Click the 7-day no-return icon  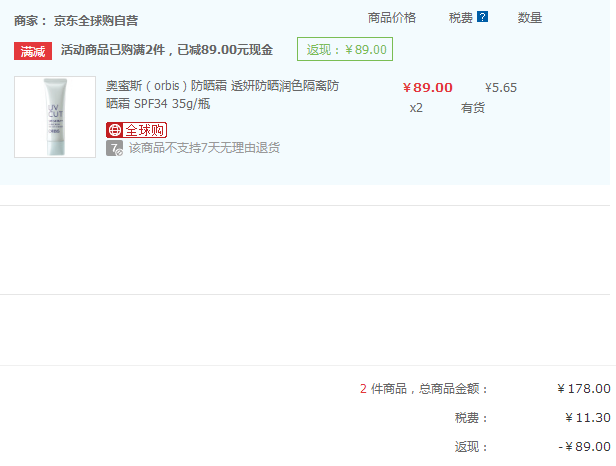[114, 148]
